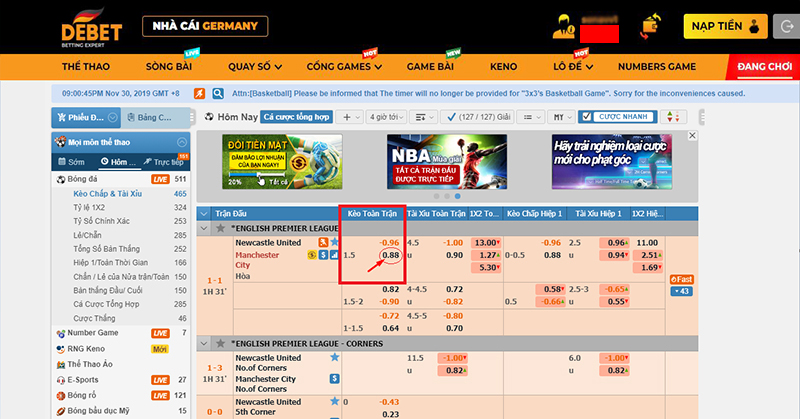Open the QUAY SỐ dropdown menu
Viewport: 800px width, 419px height.
[x=255, y=67]
